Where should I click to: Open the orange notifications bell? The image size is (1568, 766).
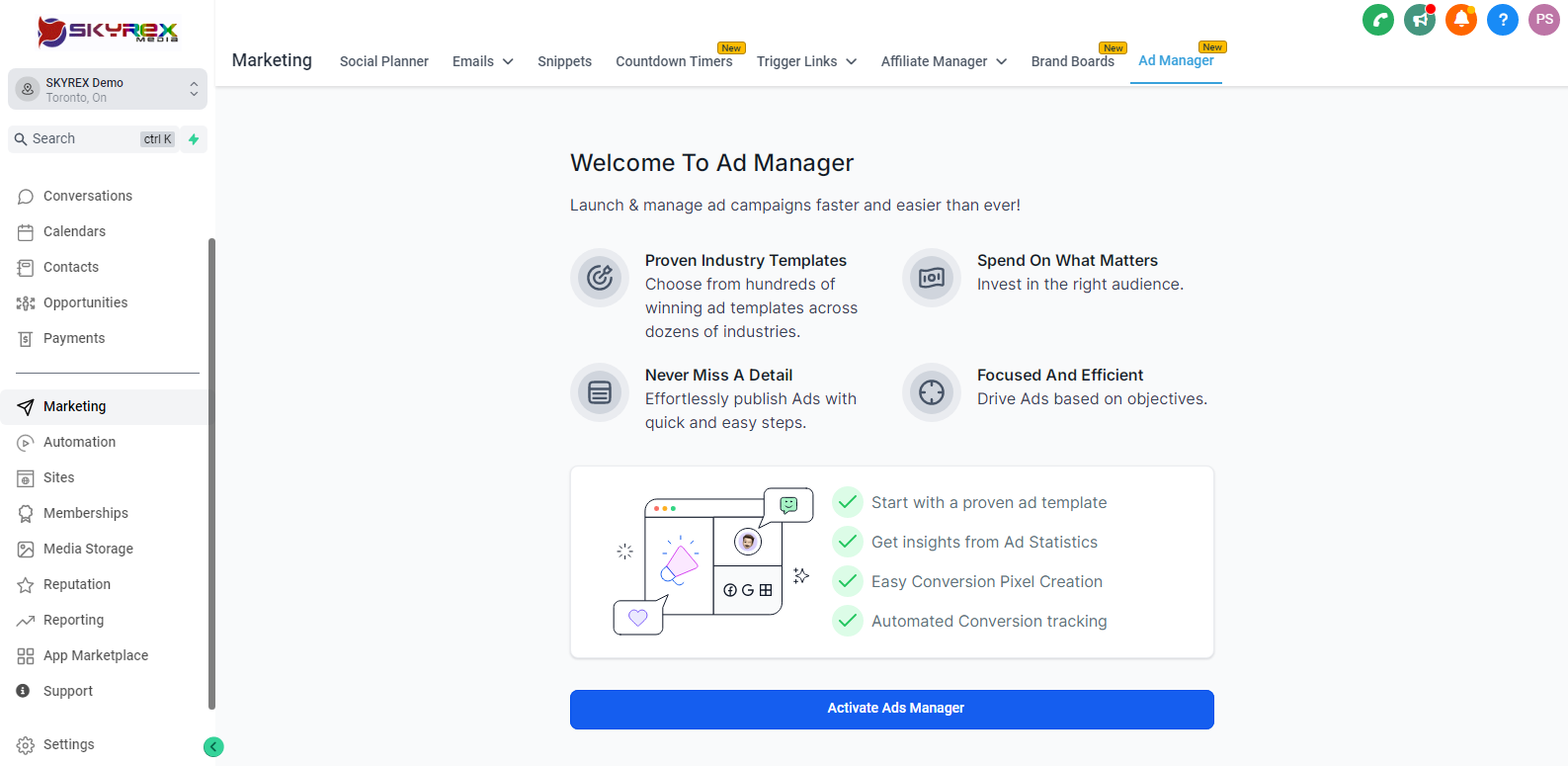(x=1461, y=20)
